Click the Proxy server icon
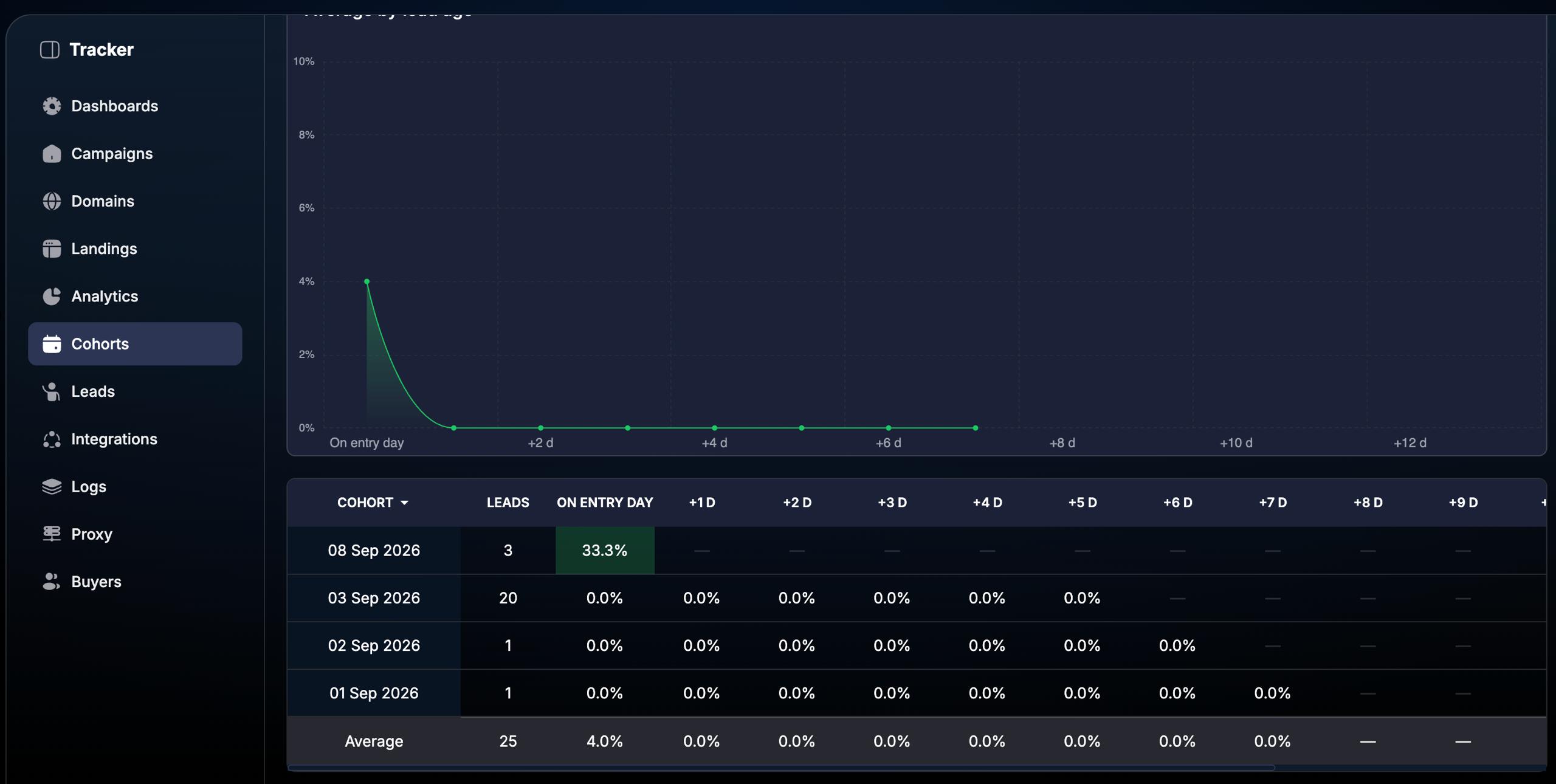Screen dimensions: 1556x784 52,534
